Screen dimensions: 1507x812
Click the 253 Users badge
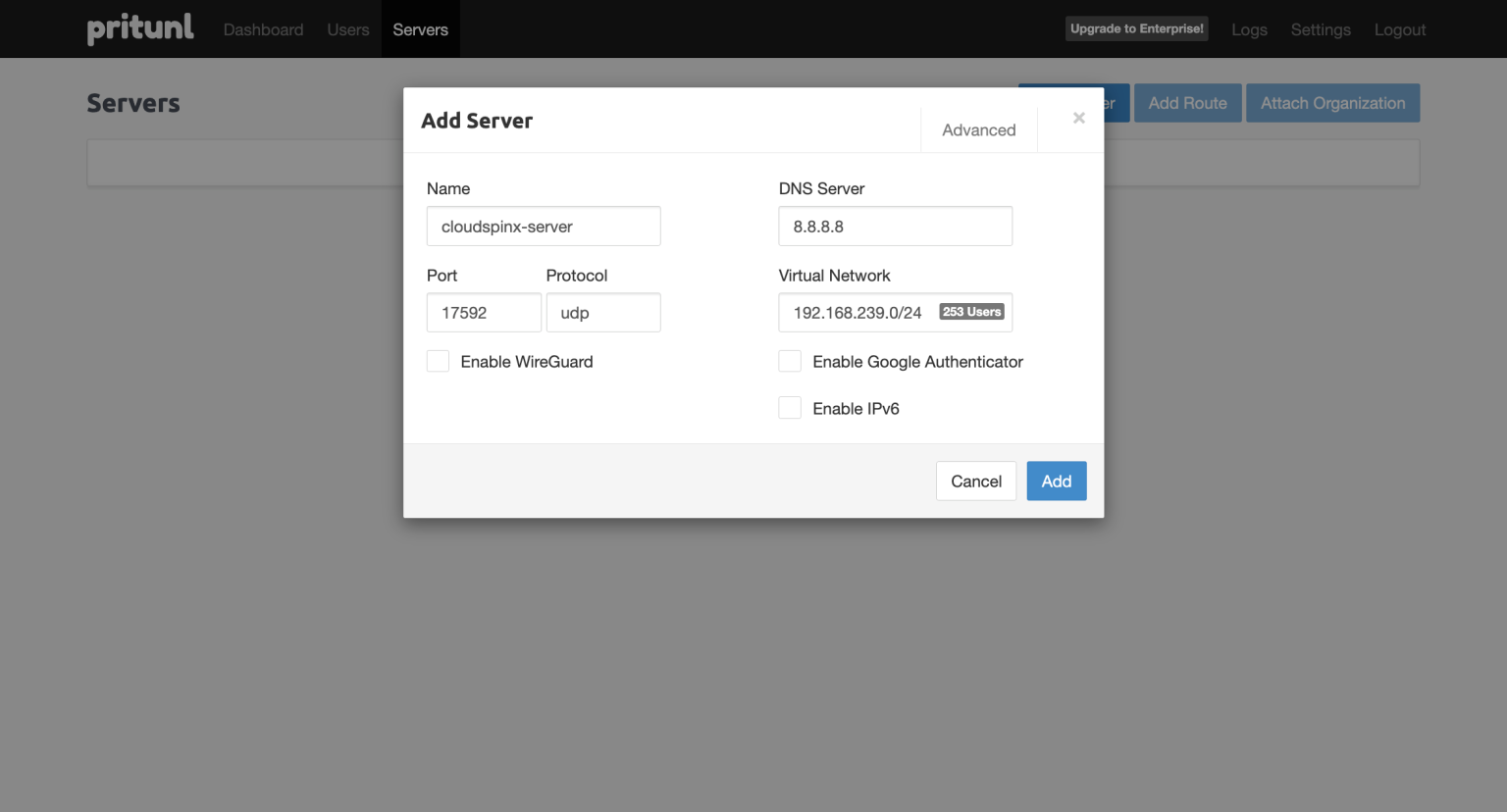970,311
